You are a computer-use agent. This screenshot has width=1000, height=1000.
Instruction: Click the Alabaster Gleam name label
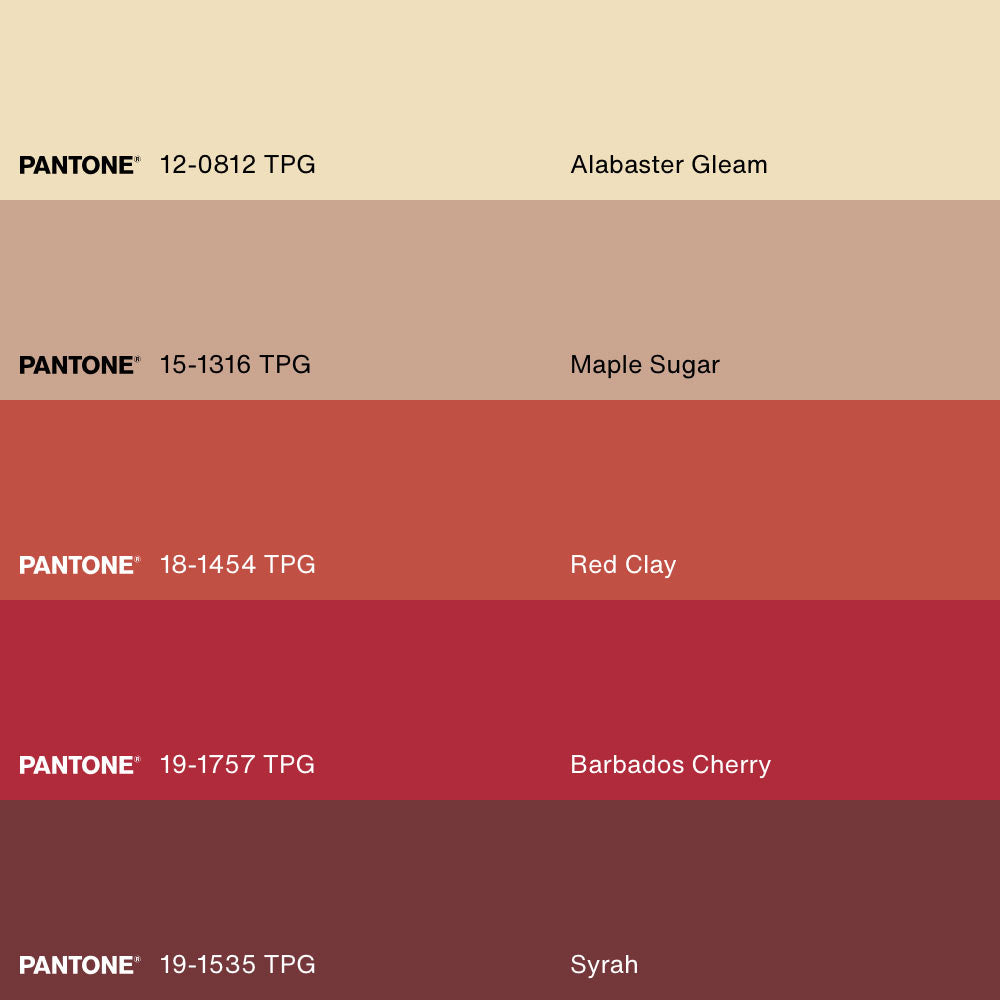click(x=668, y=165)
